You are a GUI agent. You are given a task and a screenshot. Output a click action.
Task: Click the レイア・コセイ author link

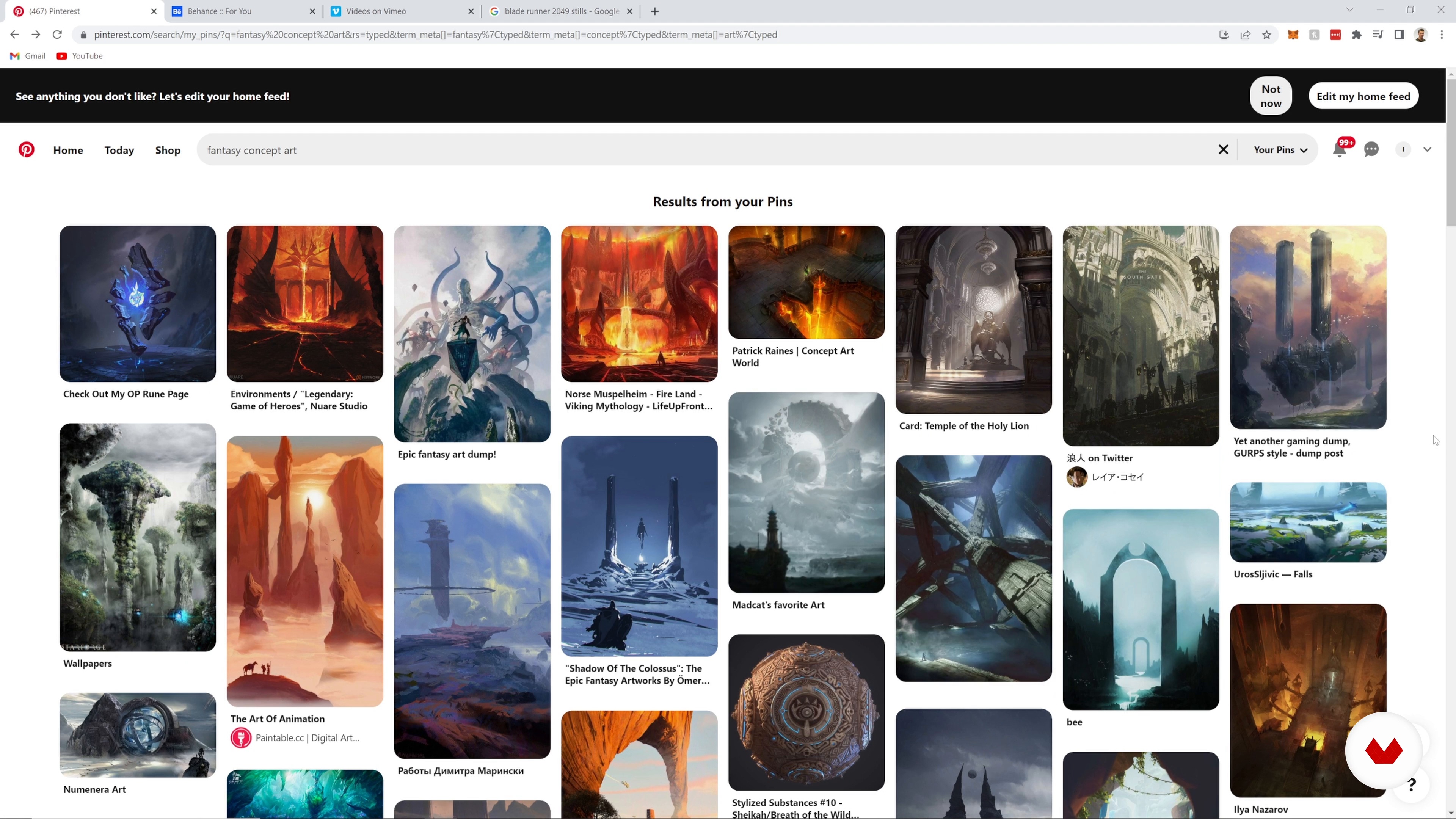pyautogui.click(x=1106, y=477)
